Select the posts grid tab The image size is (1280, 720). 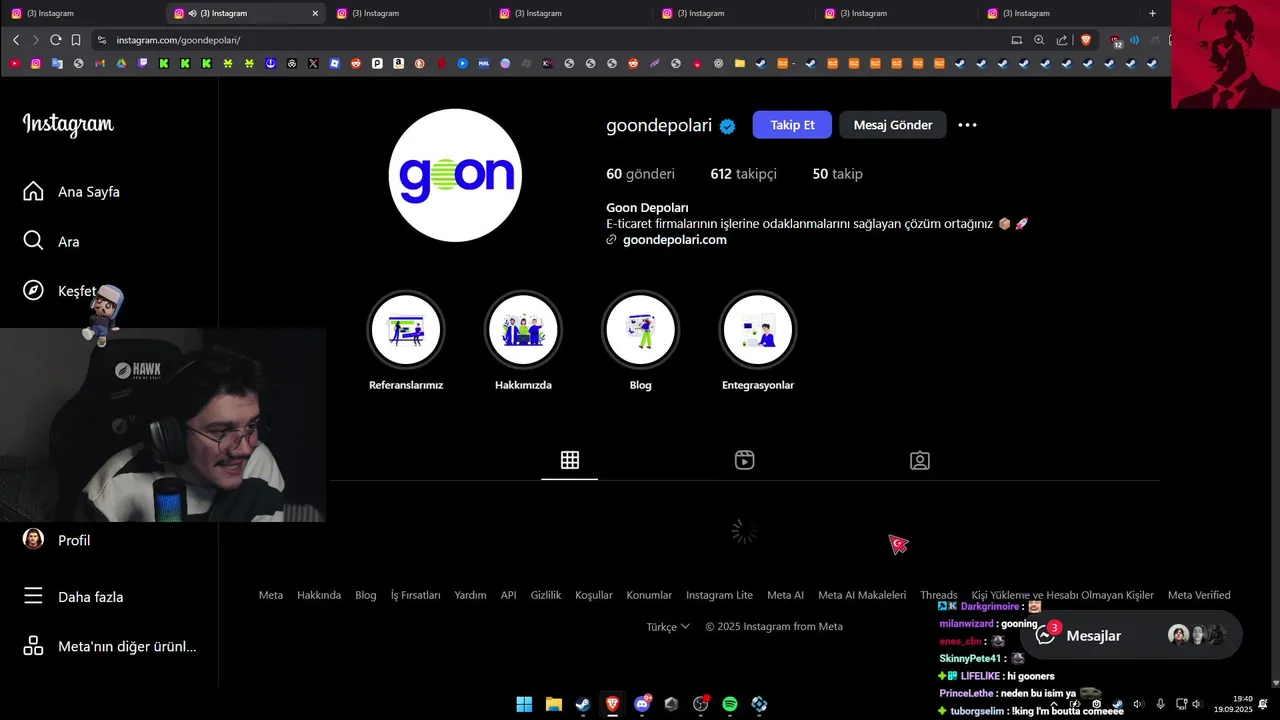(x=570, y=460)
